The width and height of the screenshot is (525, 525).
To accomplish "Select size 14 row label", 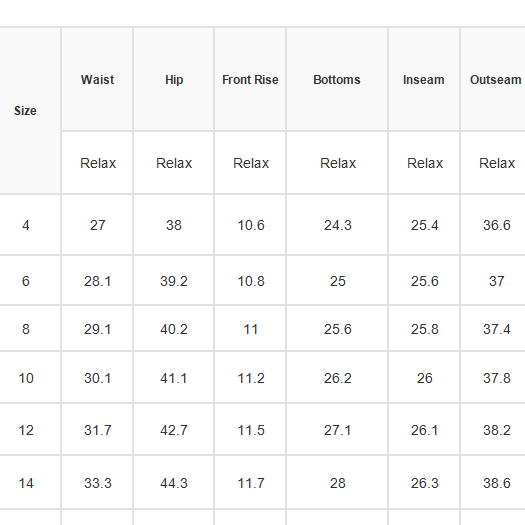I will tap(26, 483).
